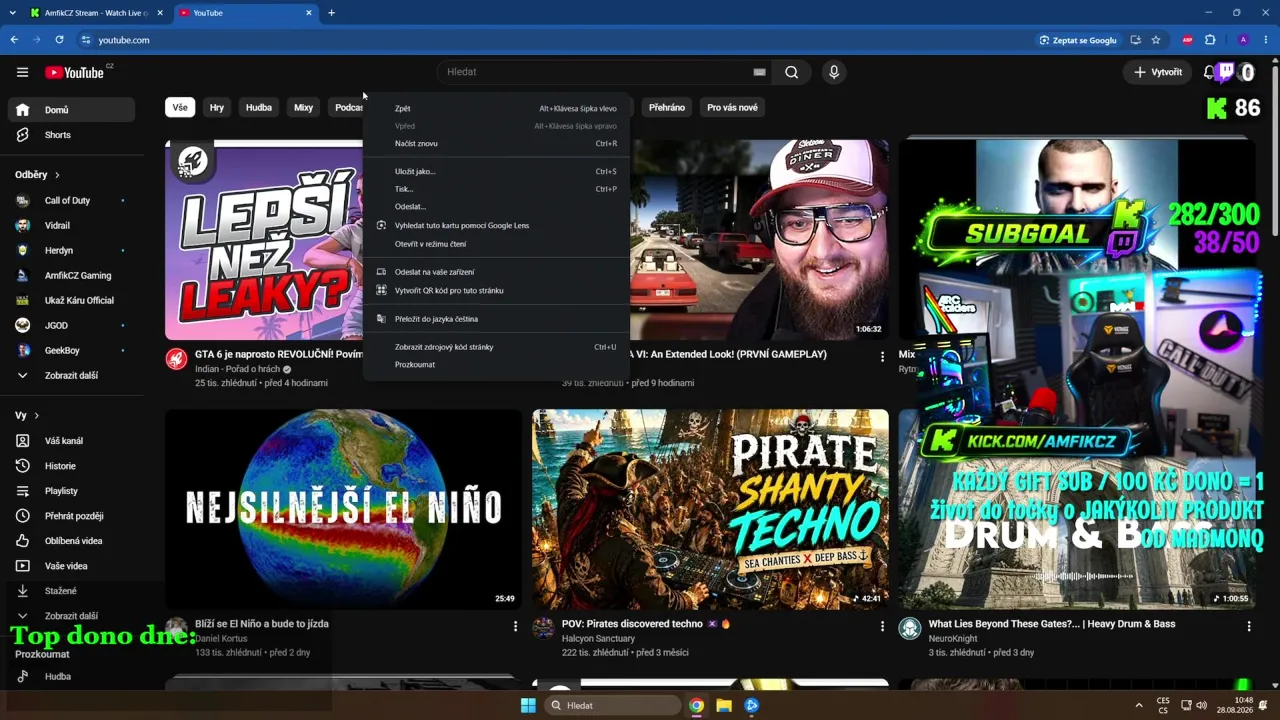Click the Halcyon Sanctuary channel avatar
This screenshot has height=720, width=1280.
[x=543, y=628]
